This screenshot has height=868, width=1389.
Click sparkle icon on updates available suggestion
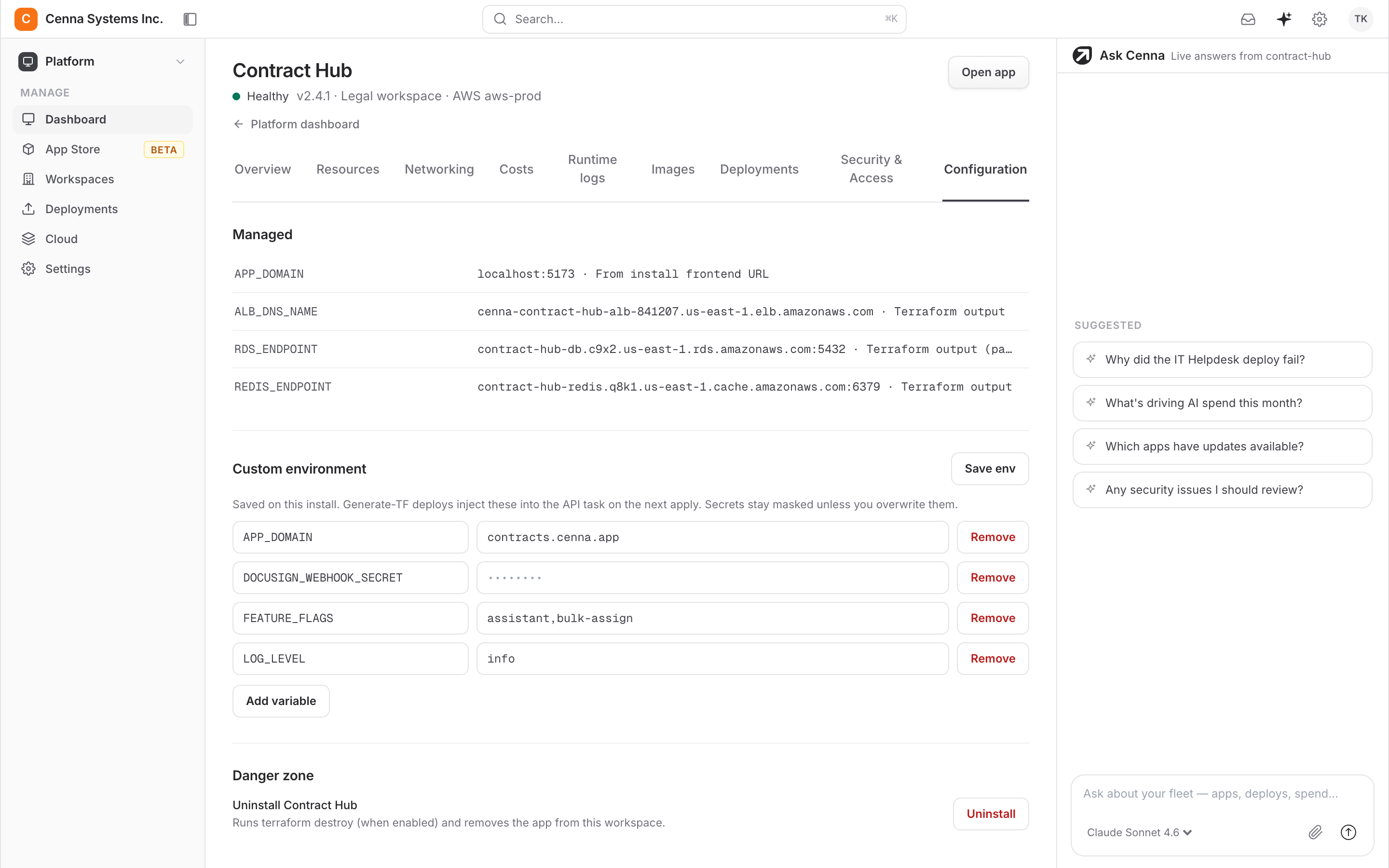[1090, 446]
